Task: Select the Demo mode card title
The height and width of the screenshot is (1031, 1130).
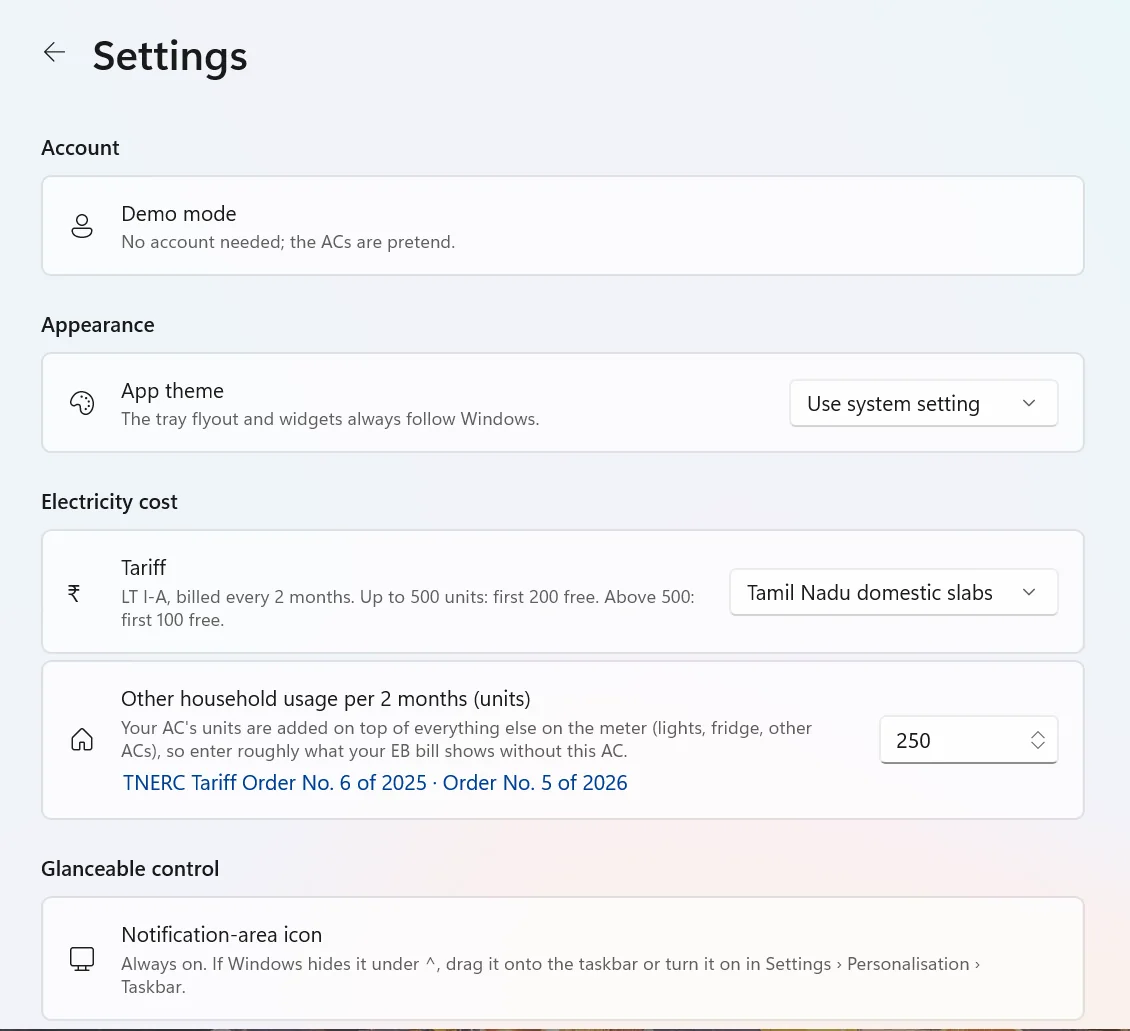Action: click(x=179, y=213)
